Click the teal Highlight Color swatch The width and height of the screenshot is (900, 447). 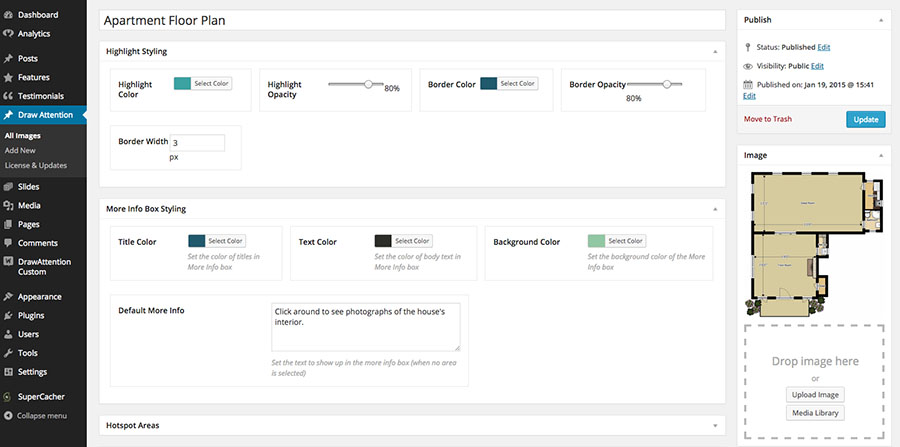pyautogui.click(x=182, y=84)
